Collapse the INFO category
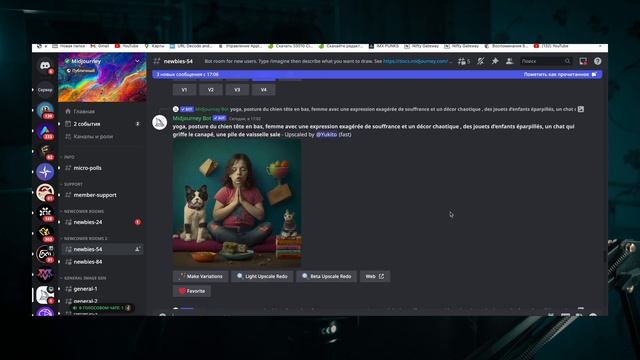This screenshot has height=360, width=640. point(68,157)
